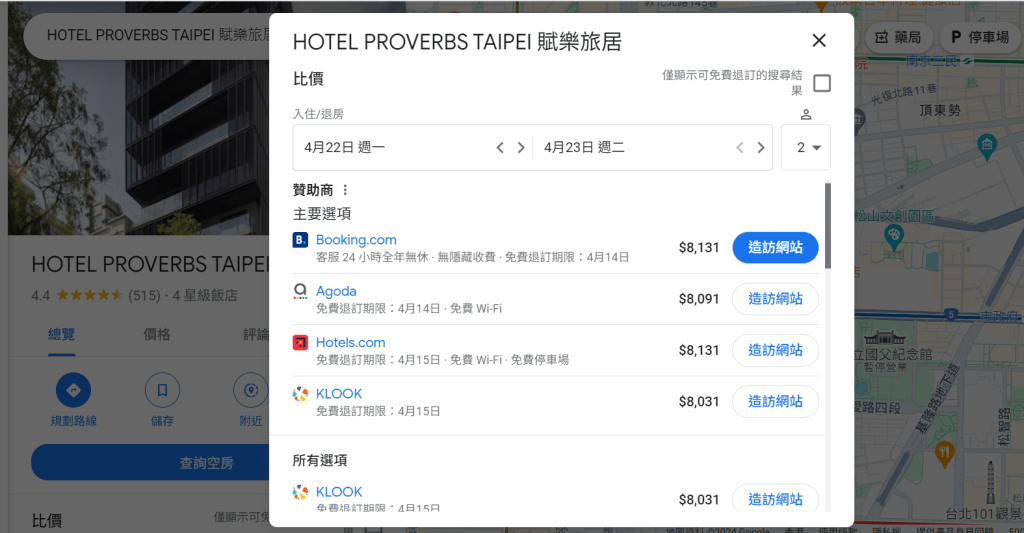Click the Hotels.com logo icon
Viewport: 1024px width, 533px height.
click(x=300, y=343)
